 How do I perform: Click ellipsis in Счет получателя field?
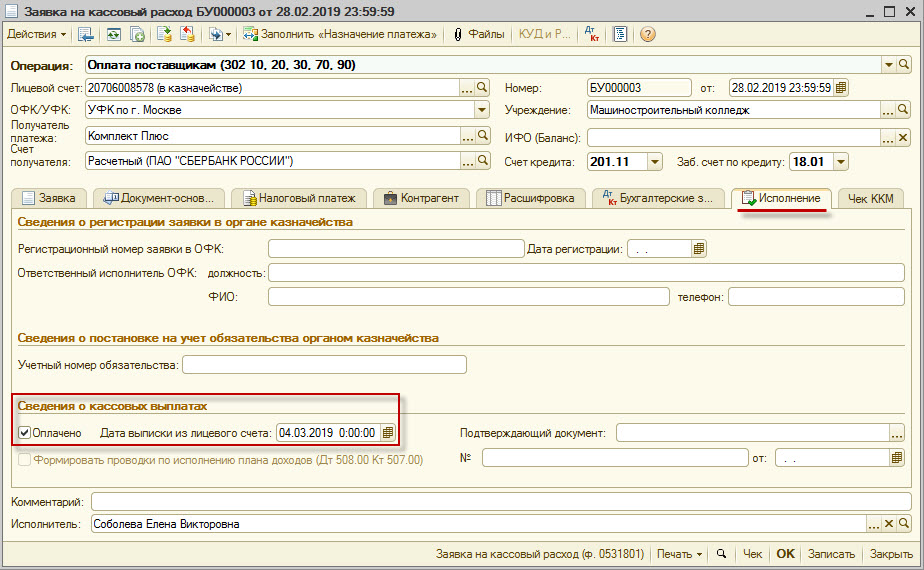(x=467, y=161)
